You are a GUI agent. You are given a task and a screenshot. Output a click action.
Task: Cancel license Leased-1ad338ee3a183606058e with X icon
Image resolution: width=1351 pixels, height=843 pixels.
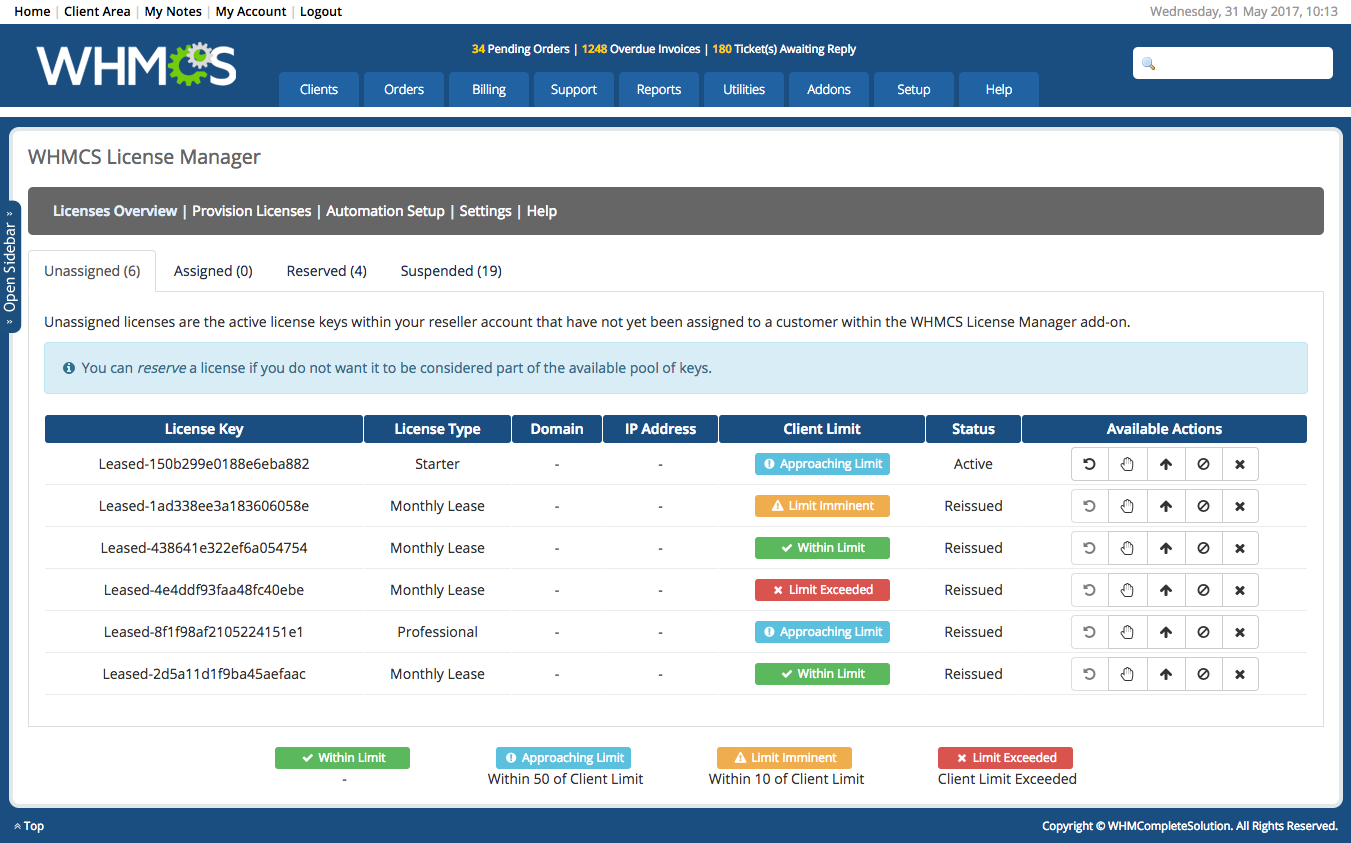(1240, 506)
